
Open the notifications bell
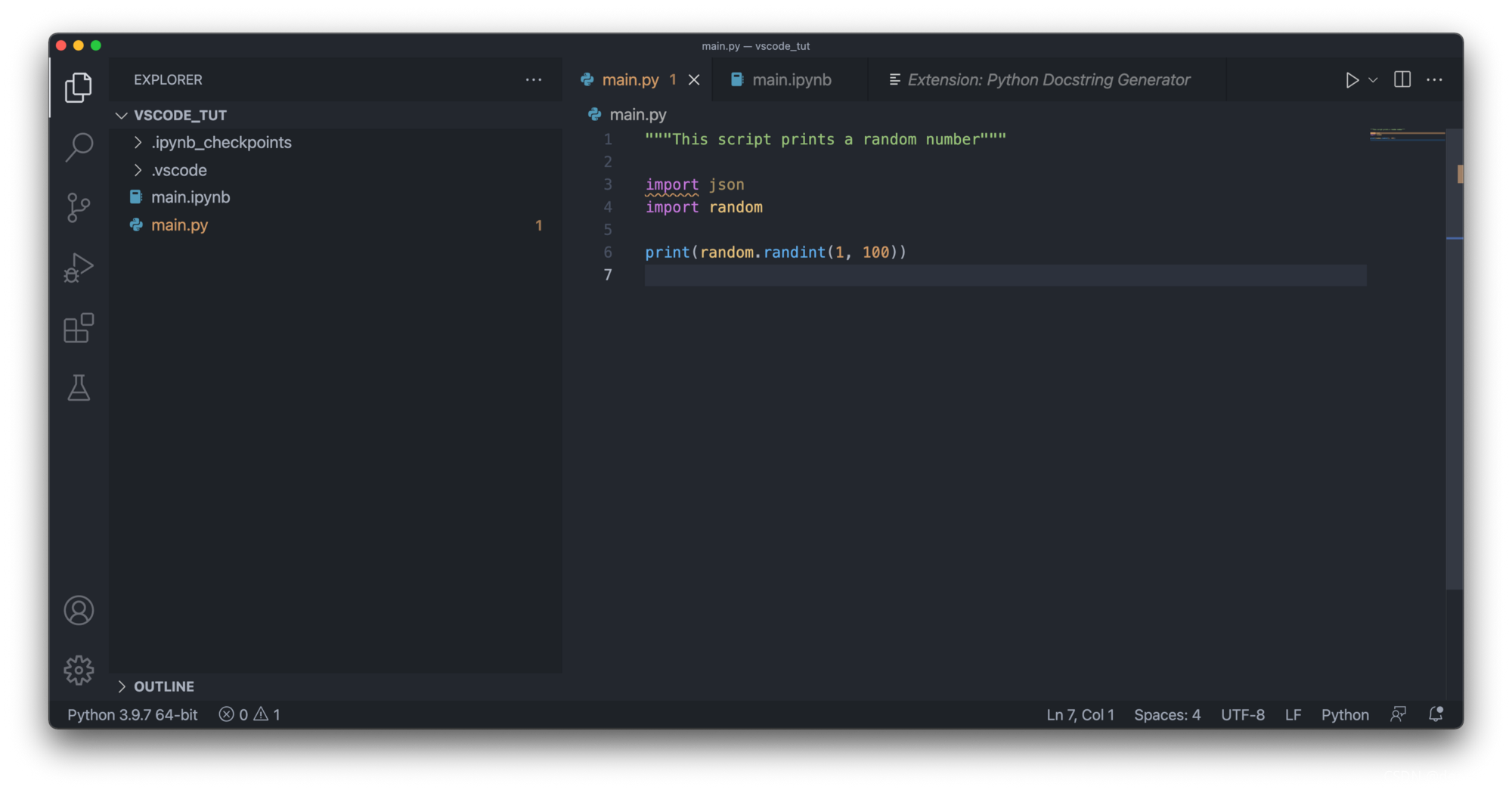(1435, 714)
